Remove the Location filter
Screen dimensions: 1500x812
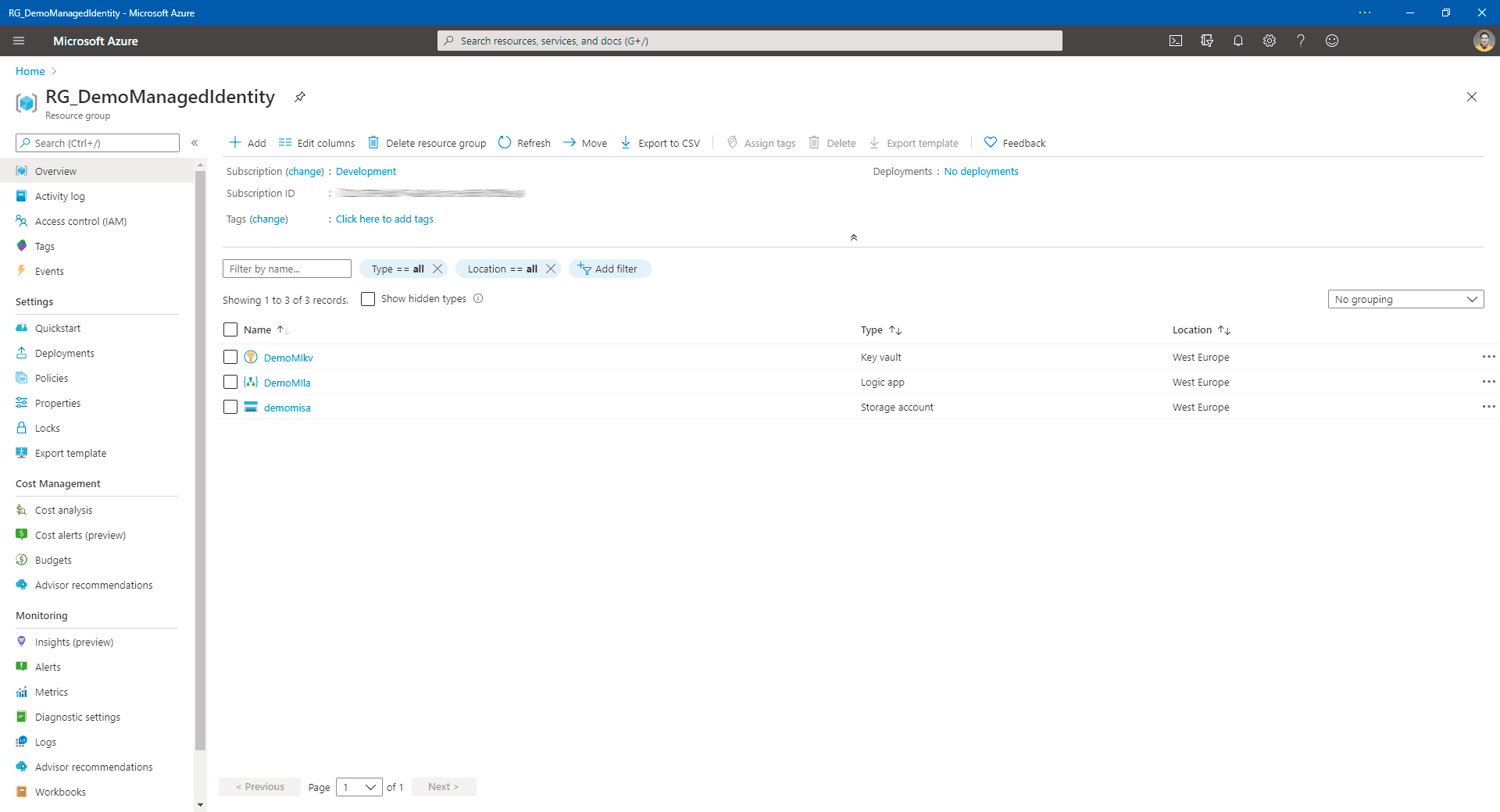[551, 269]
